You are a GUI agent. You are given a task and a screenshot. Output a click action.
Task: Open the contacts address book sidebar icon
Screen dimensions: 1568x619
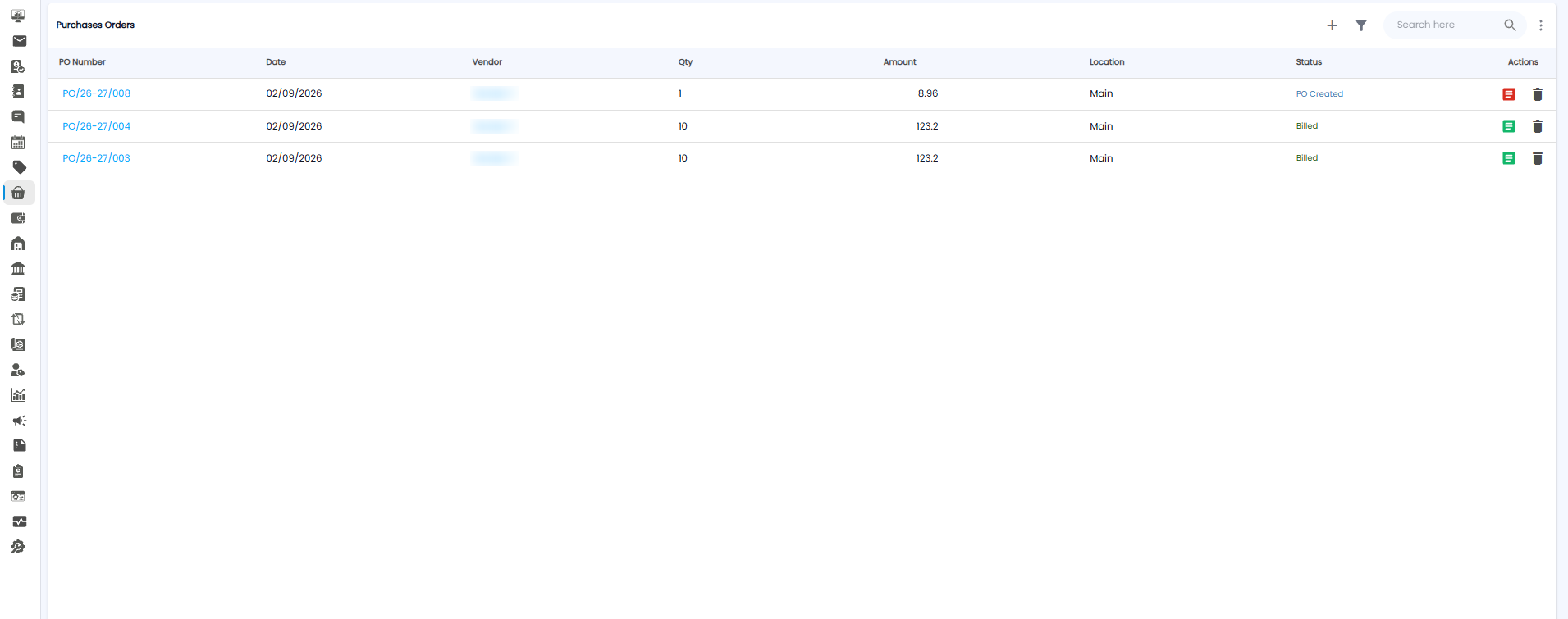pos(18,91)
